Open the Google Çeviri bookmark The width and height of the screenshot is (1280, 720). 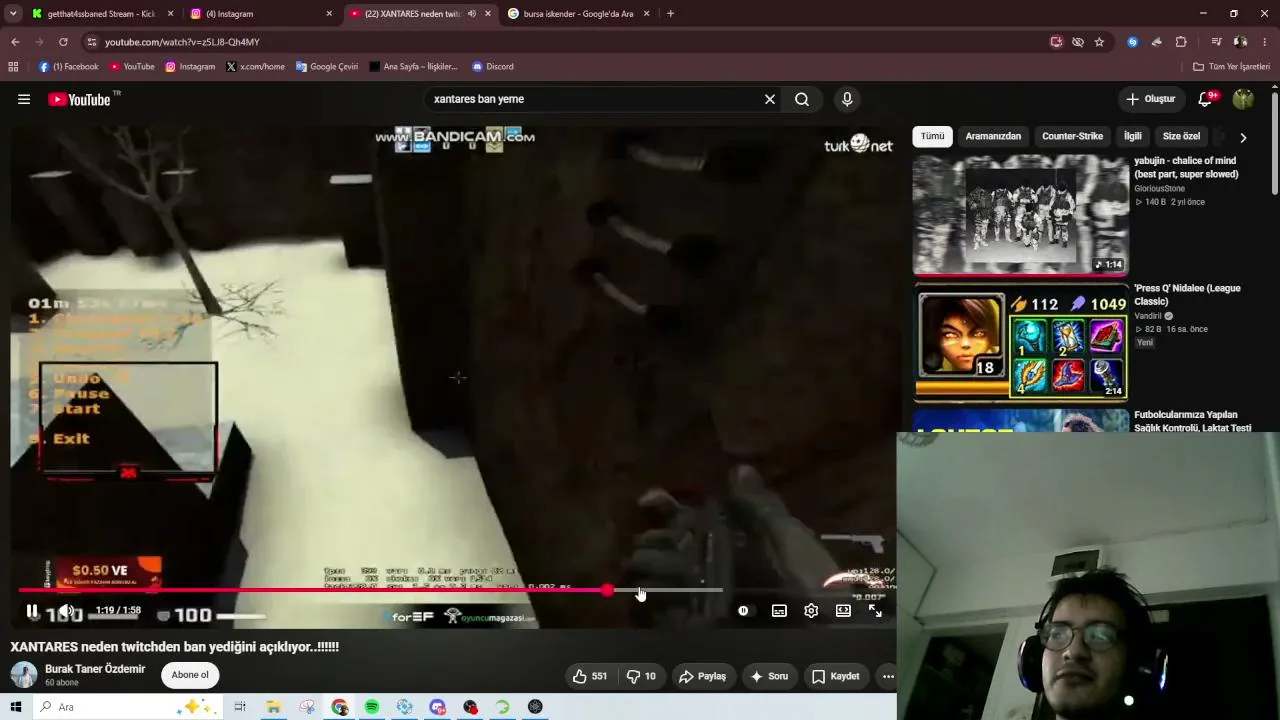pyautogui.click(x=327, y=67)
